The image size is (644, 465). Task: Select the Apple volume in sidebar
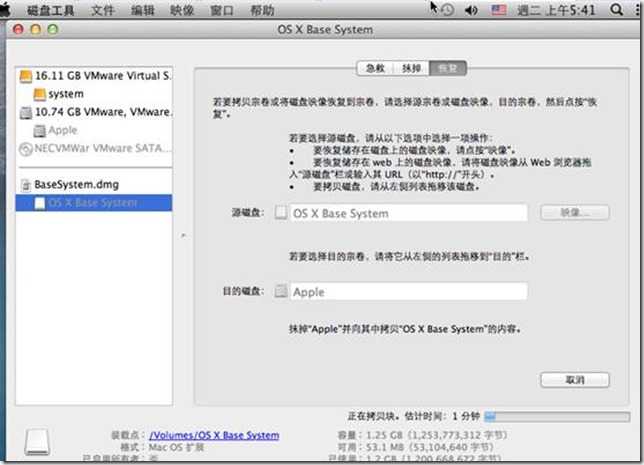point(94,130)
